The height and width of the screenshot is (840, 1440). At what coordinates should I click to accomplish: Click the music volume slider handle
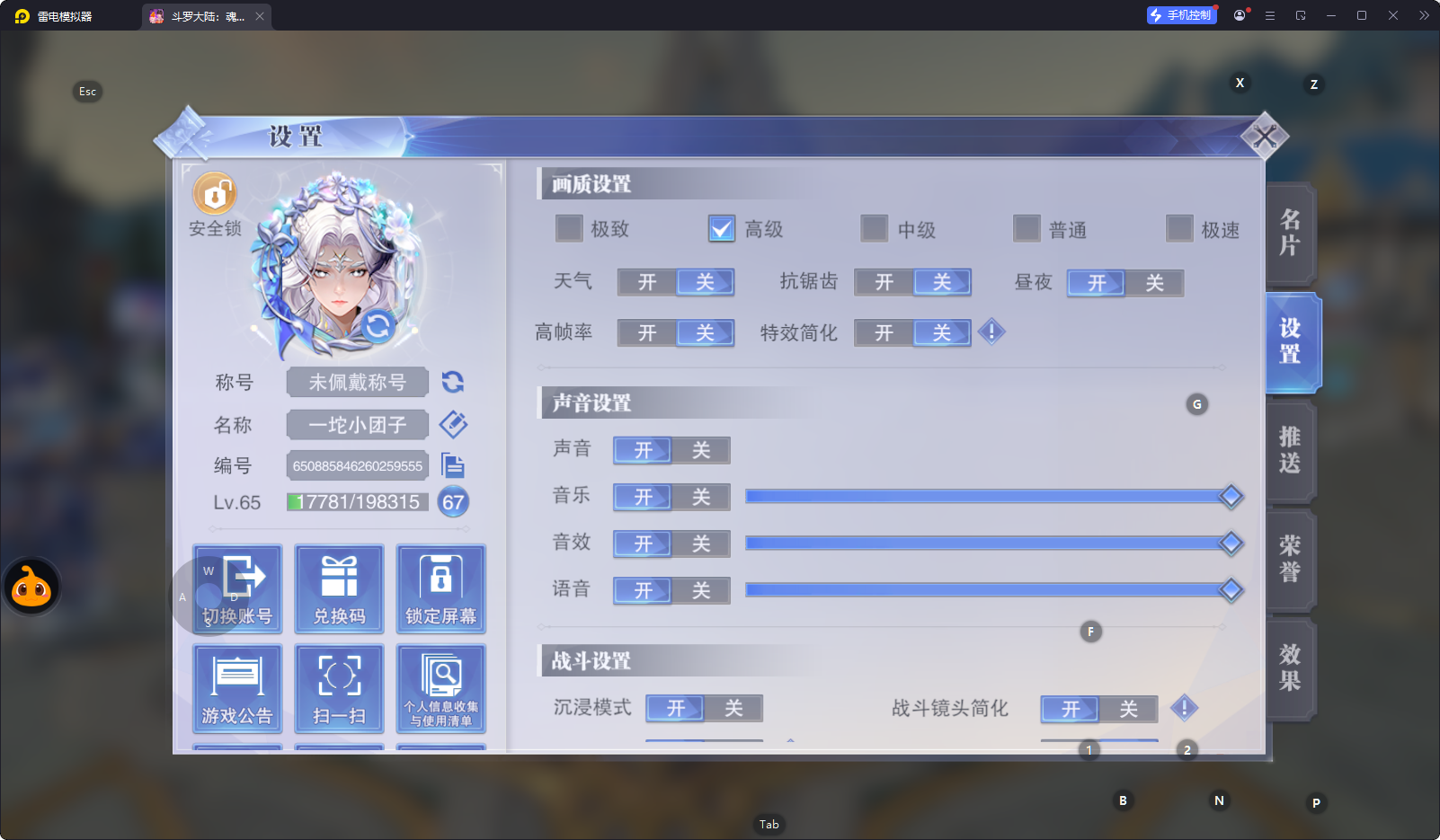[1231, 496]
